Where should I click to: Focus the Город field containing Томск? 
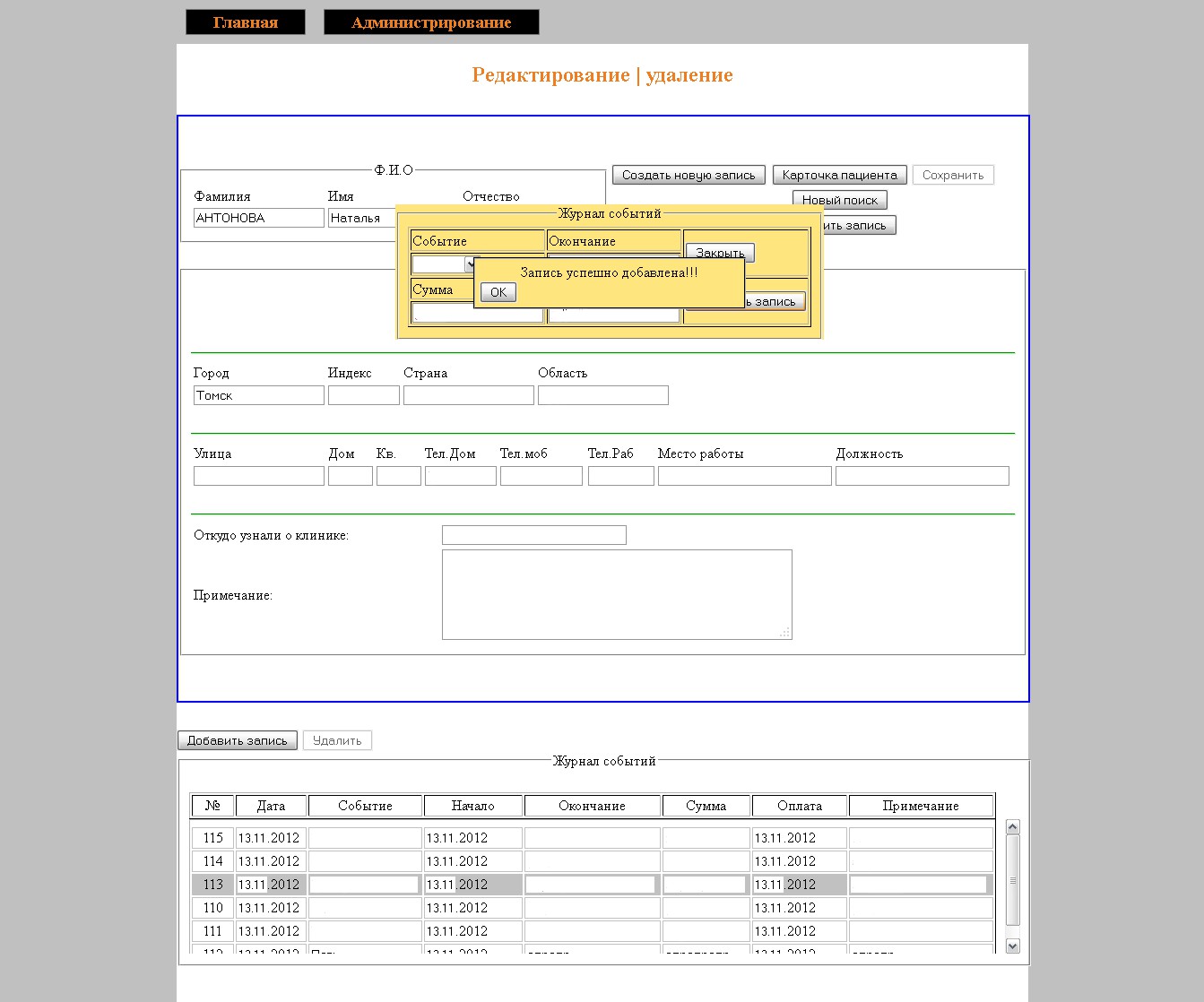click(x=259, y=395)
